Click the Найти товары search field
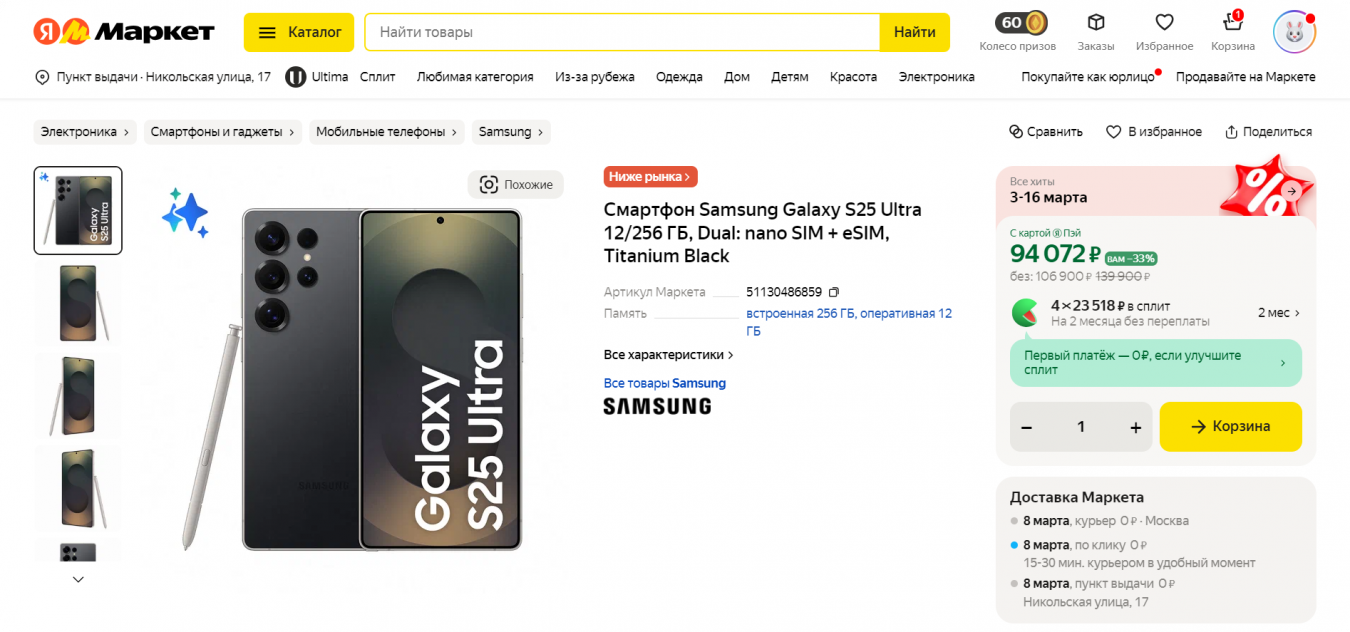 click(x=622, y=32)
